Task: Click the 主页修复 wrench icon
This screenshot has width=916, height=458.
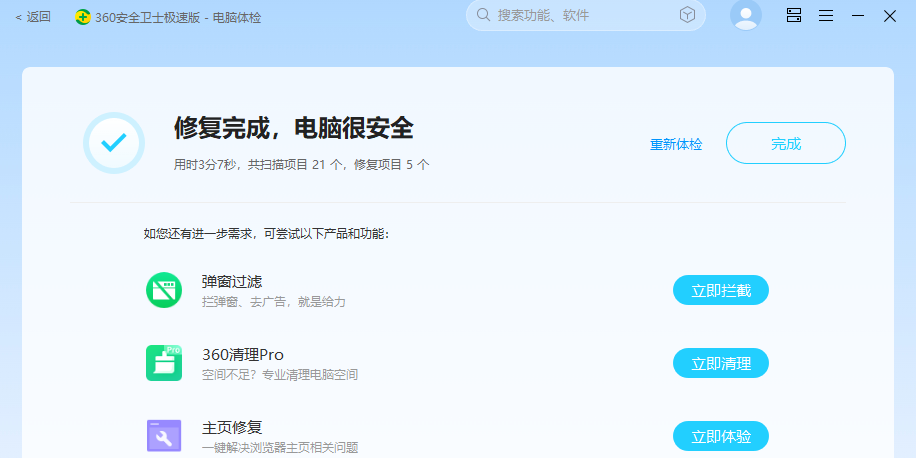Action: (x=164, y=436)
